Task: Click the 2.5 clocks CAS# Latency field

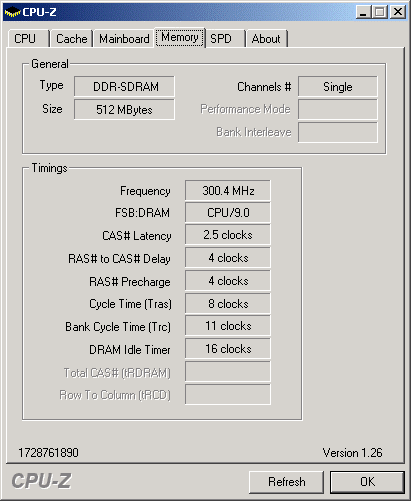Action: click(228, 235)
